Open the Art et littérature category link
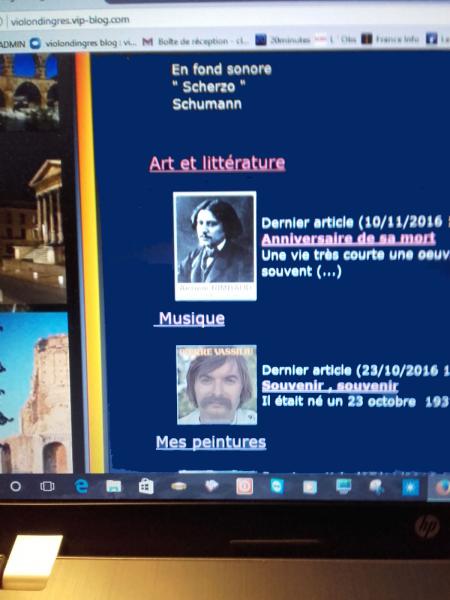The width and height of the screenshot is (450, 600). coord(217,163)
